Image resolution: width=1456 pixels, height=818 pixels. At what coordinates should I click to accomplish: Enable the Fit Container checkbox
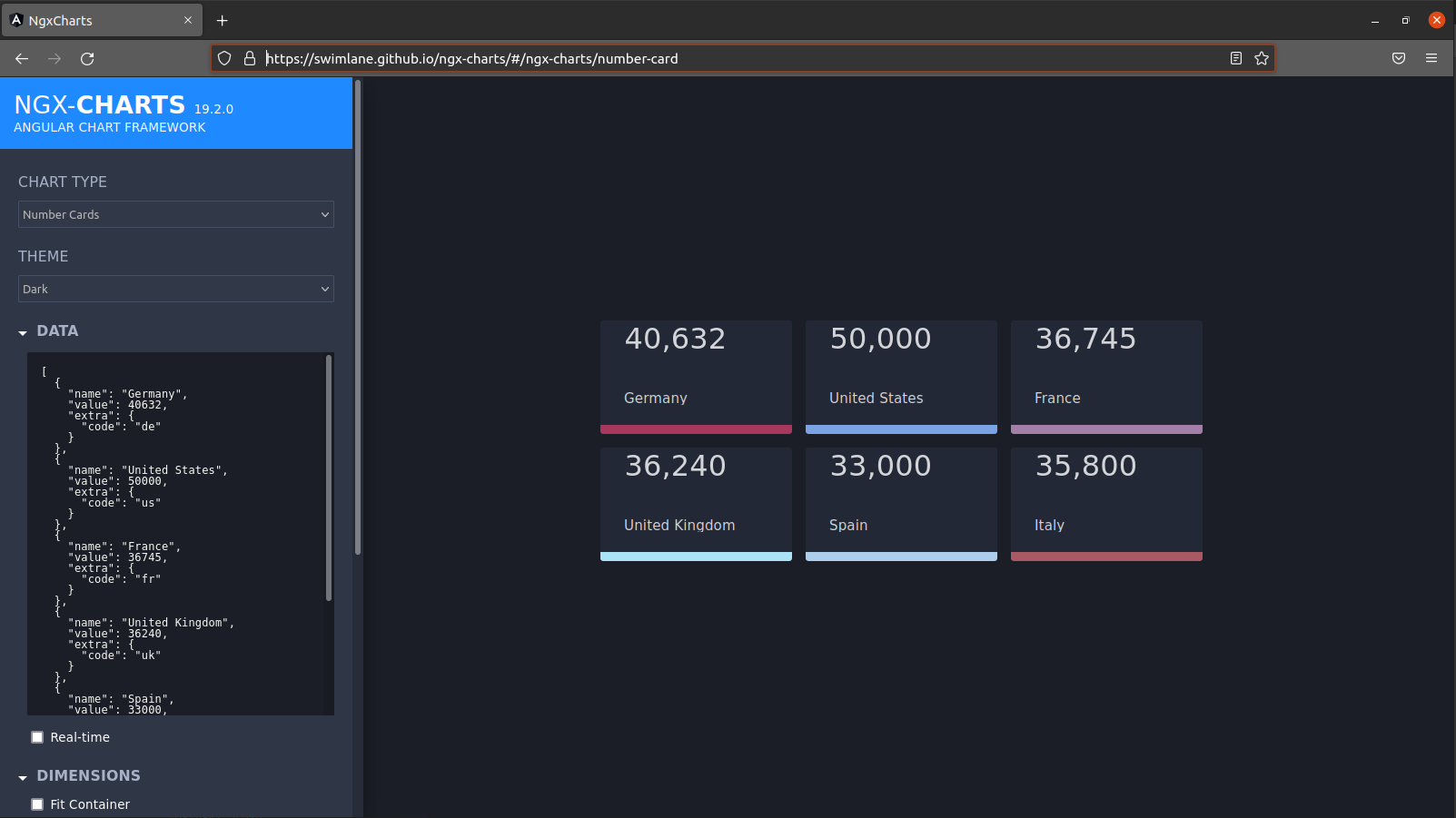click(x=37, y=804)
